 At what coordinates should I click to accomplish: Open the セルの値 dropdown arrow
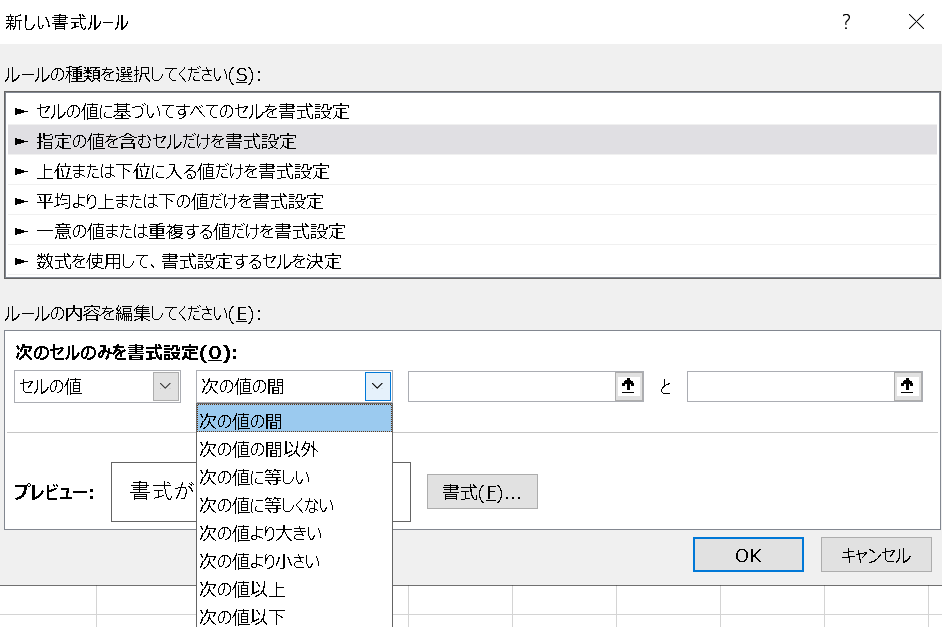[x=166, y=386]
